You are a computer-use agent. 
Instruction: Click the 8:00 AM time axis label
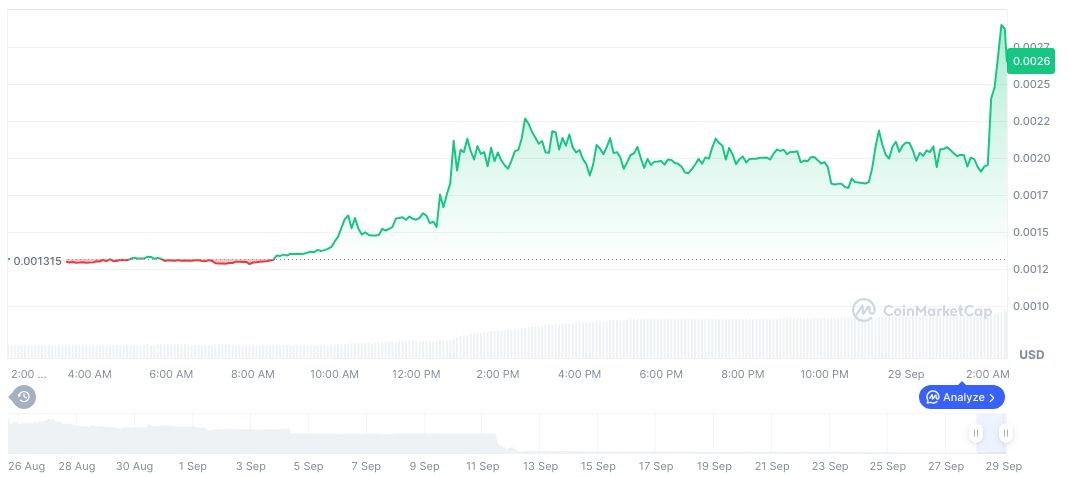click(x=252, y=374)
